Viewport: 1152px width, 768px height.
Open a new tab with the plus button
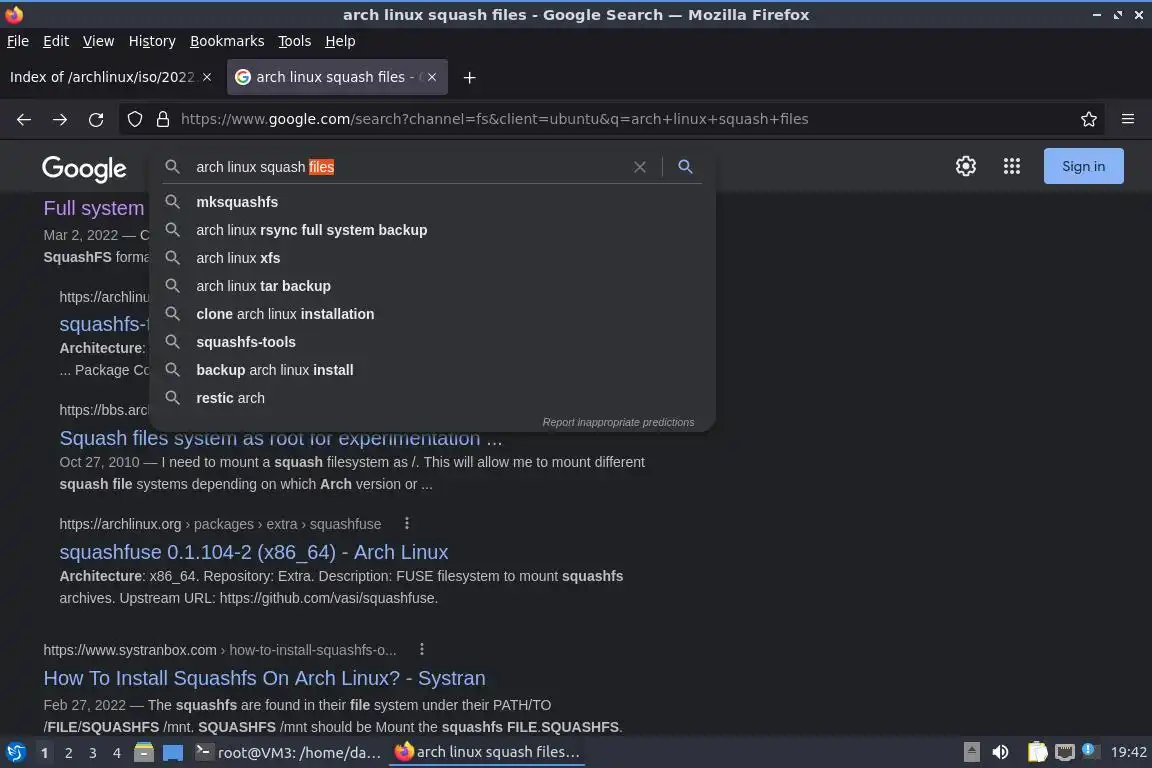(x=469, y=77)
